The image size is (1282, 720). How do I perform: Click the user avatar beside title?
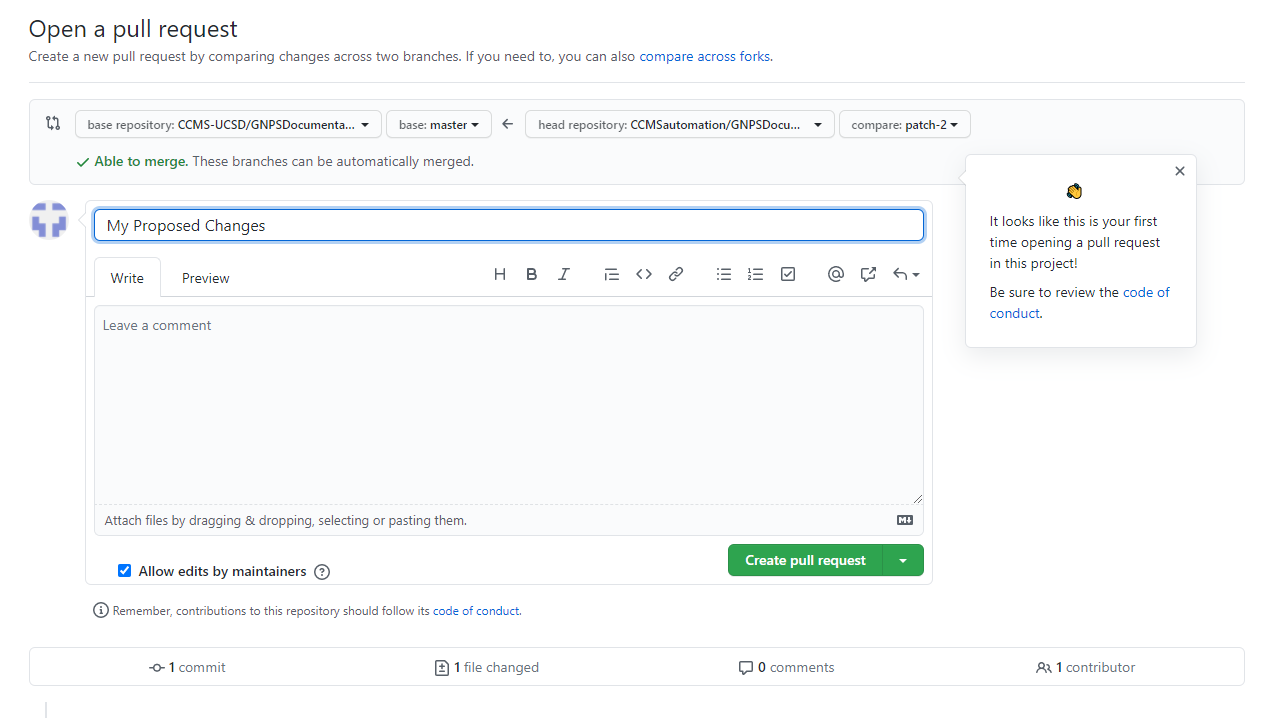(49, 220)
